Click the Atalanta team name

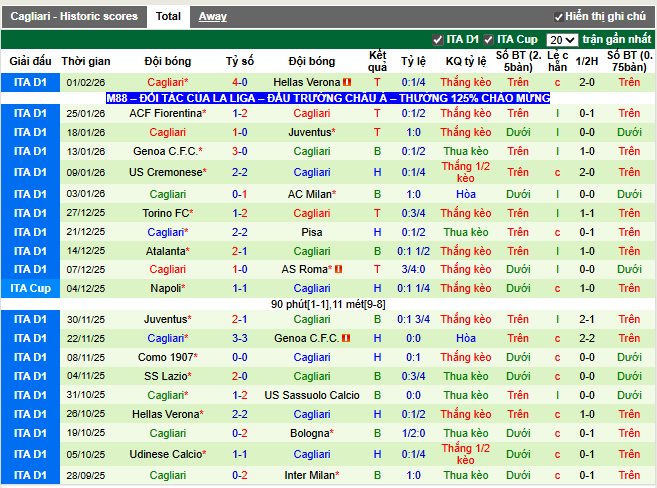[168, 251]
